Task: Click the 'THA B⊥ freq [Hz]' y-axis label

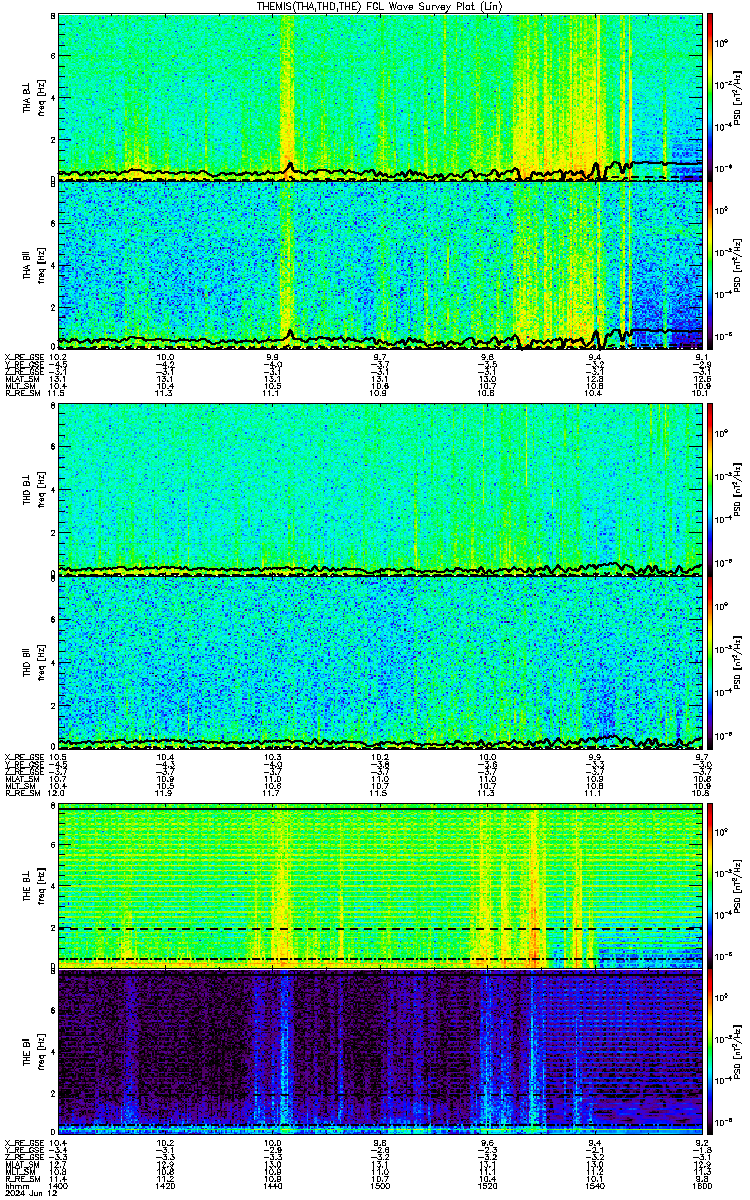Action: click(32, 96)
